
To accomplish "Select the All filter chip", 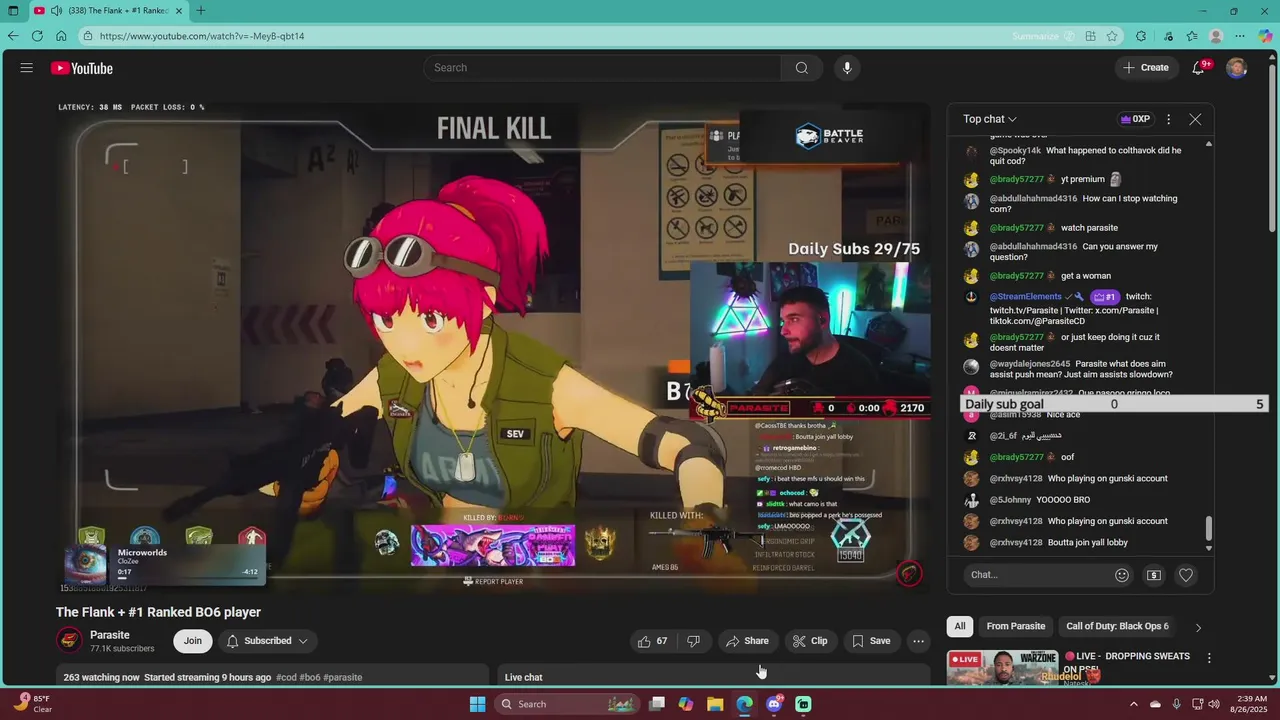I will (960, 626).
